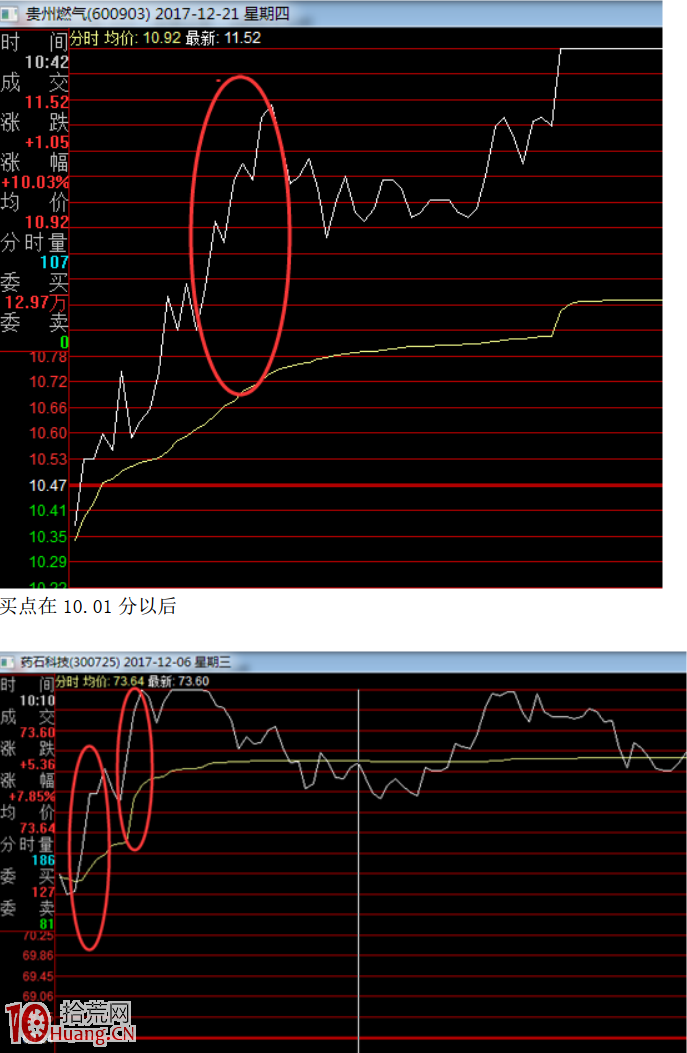Click the caption text 买点在 10.01 分以后

coord(88,607)
